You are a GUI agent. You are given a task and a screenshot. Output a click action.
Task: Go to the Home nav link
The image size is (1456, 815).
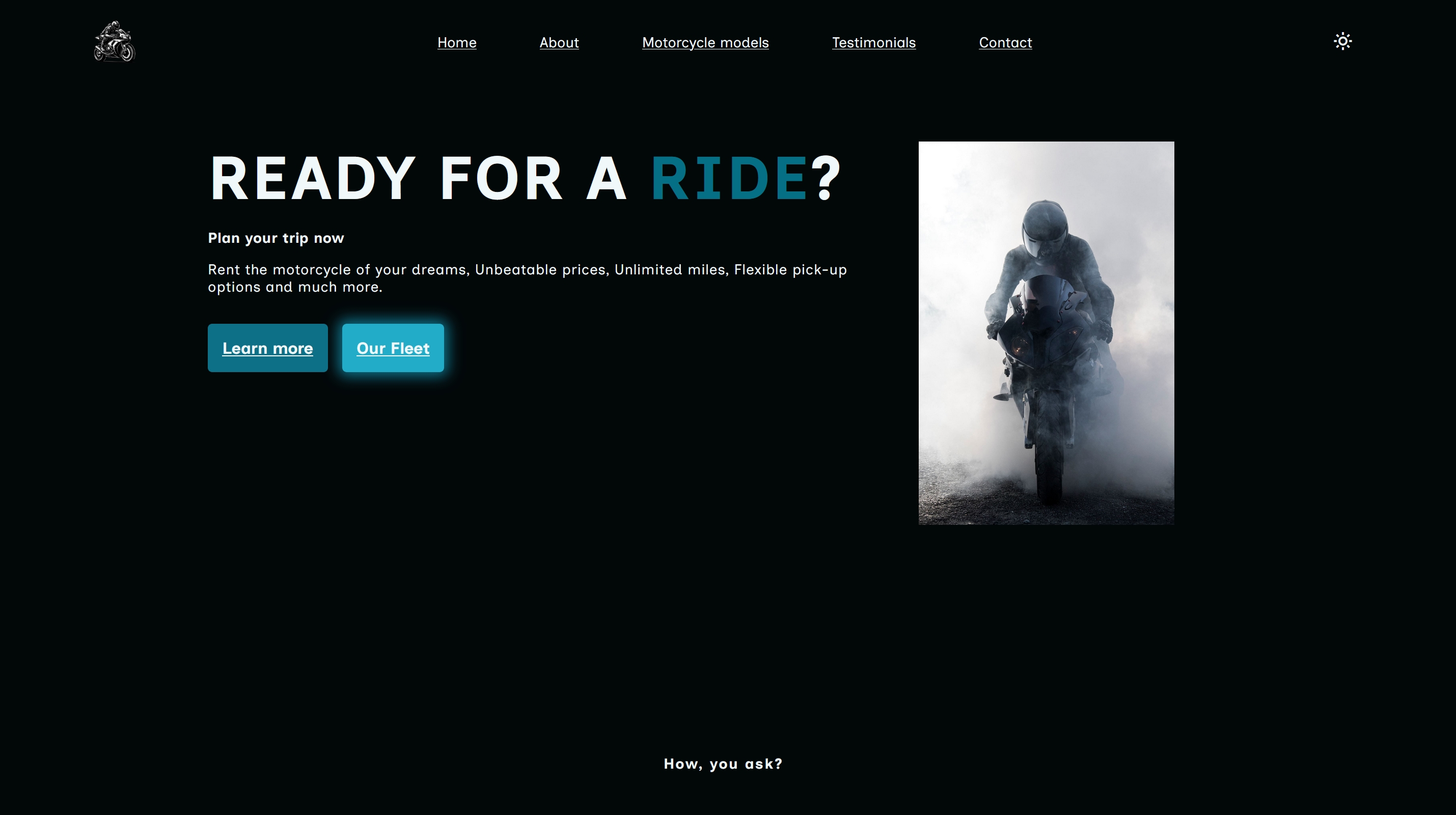pyautogui.click(x=457, y=42)
